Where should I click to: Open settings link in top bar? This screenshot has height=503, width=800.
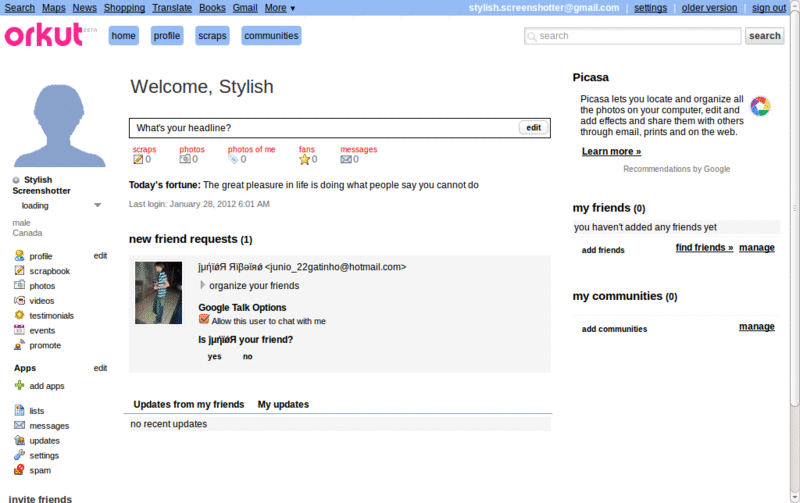coord(651,8)
